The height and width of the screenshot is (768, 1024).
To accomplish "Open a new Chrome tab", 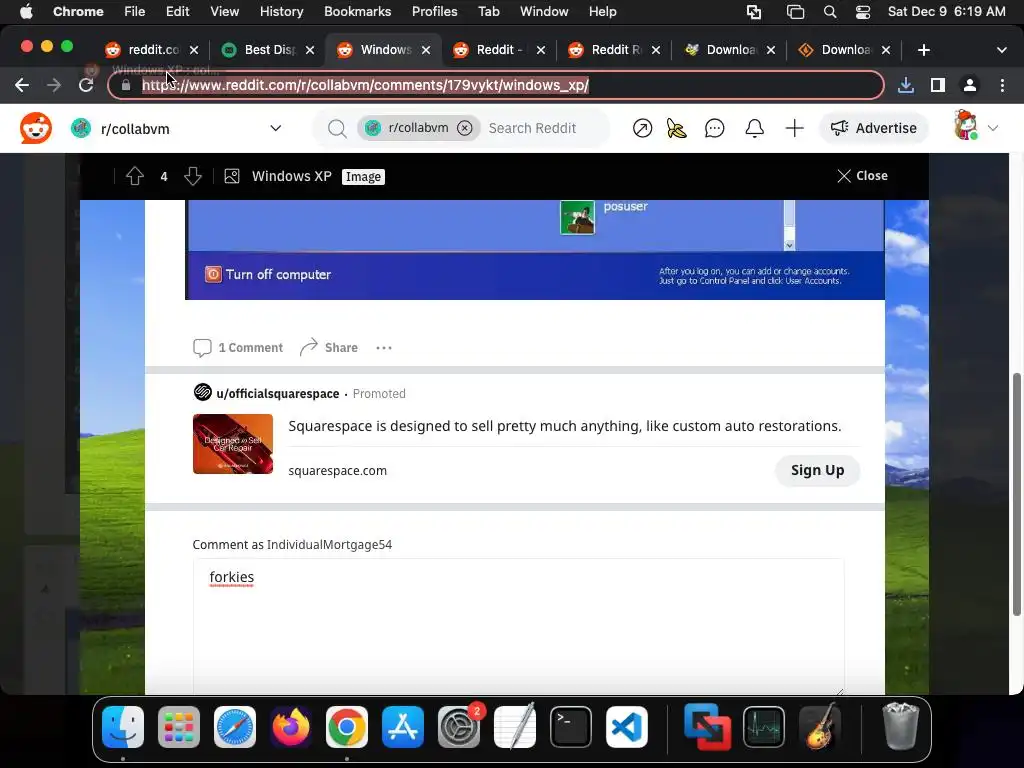I will (923, 50).
